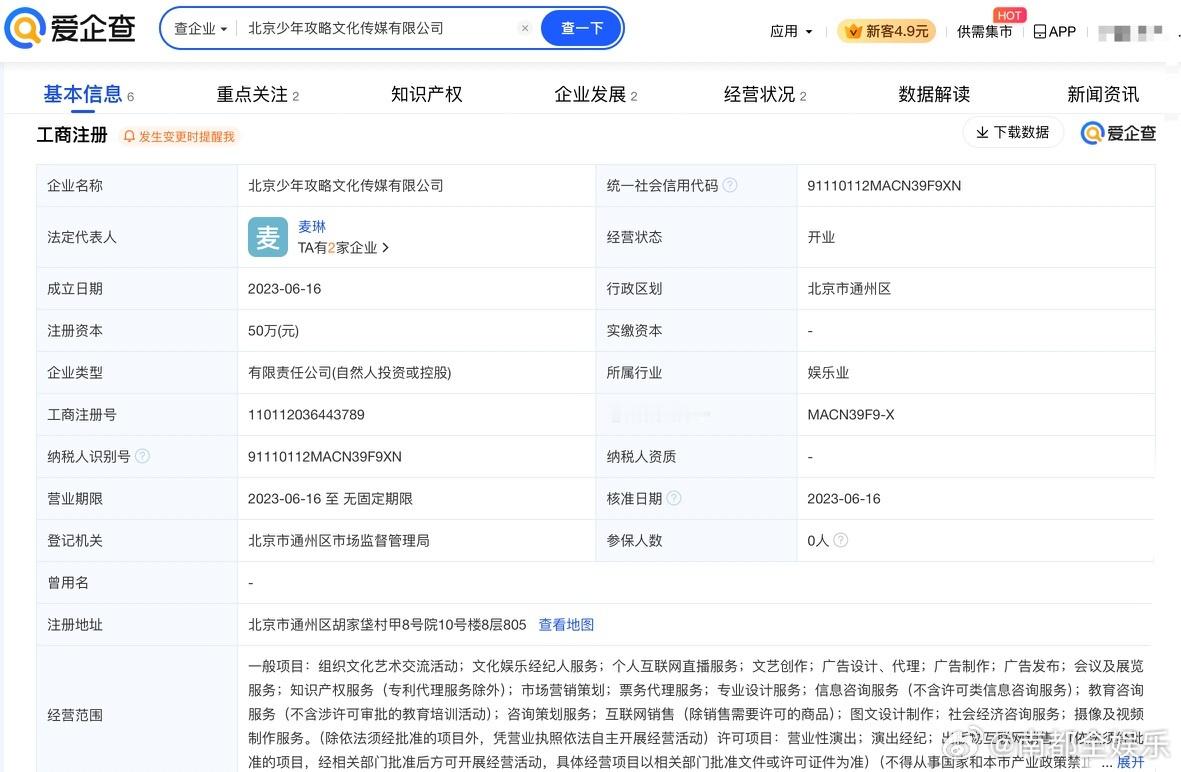
Task: Expand TA有2家企业 chevron link
Action: click(343, 248)
